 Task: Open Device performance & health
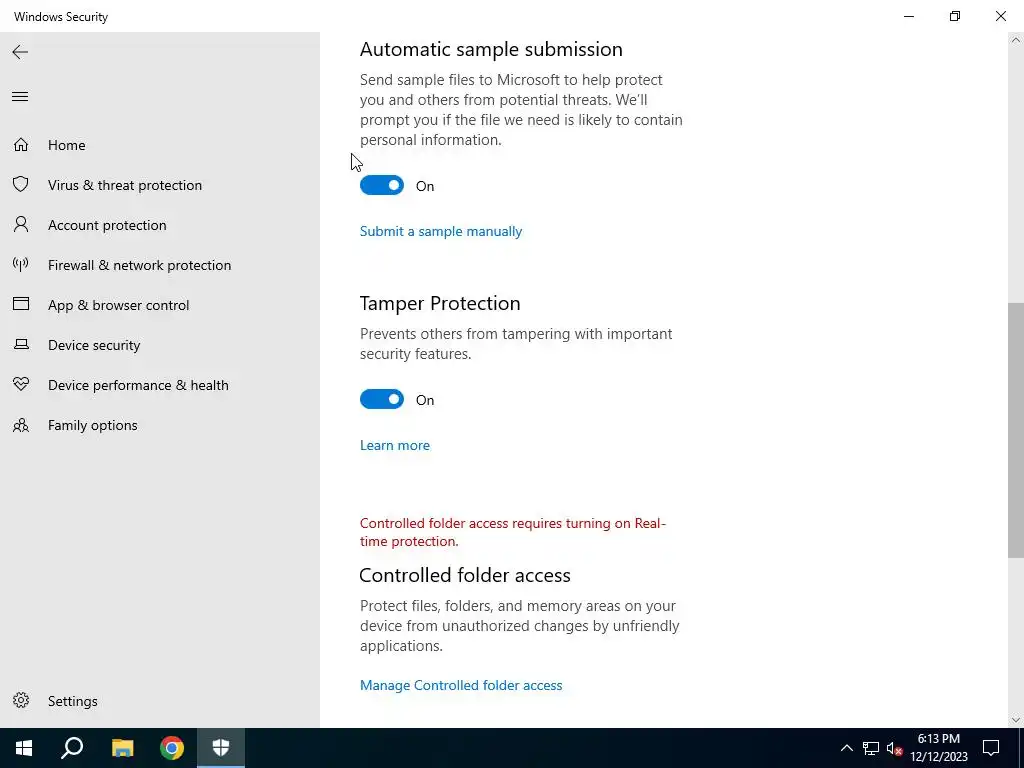(x=138, y=385)
